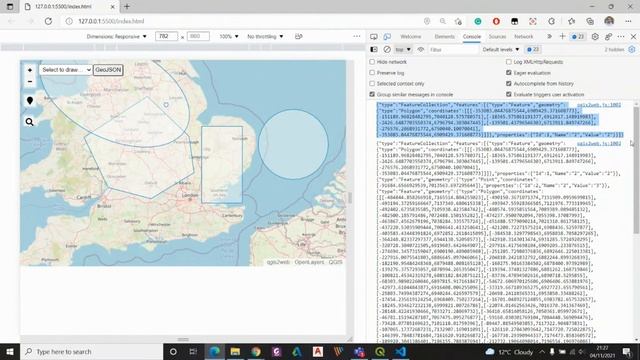Enable Hide network checkbox
This screenshot has width=640, height=360.
coord(372,62)
